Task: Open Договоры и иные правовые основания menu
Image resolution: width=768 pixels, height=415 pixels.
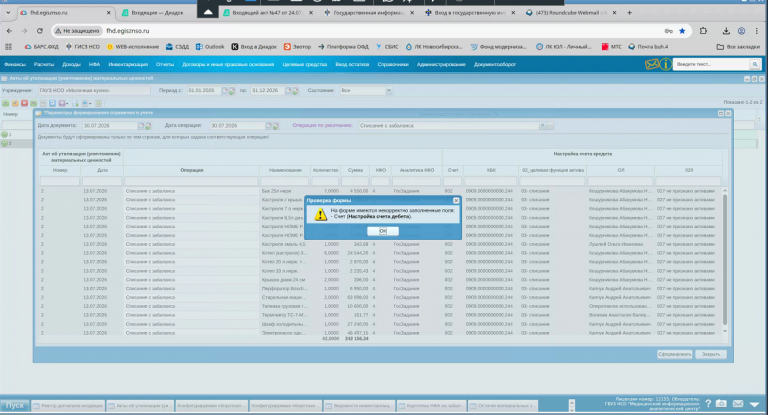Action: click(x=228, y=64)
